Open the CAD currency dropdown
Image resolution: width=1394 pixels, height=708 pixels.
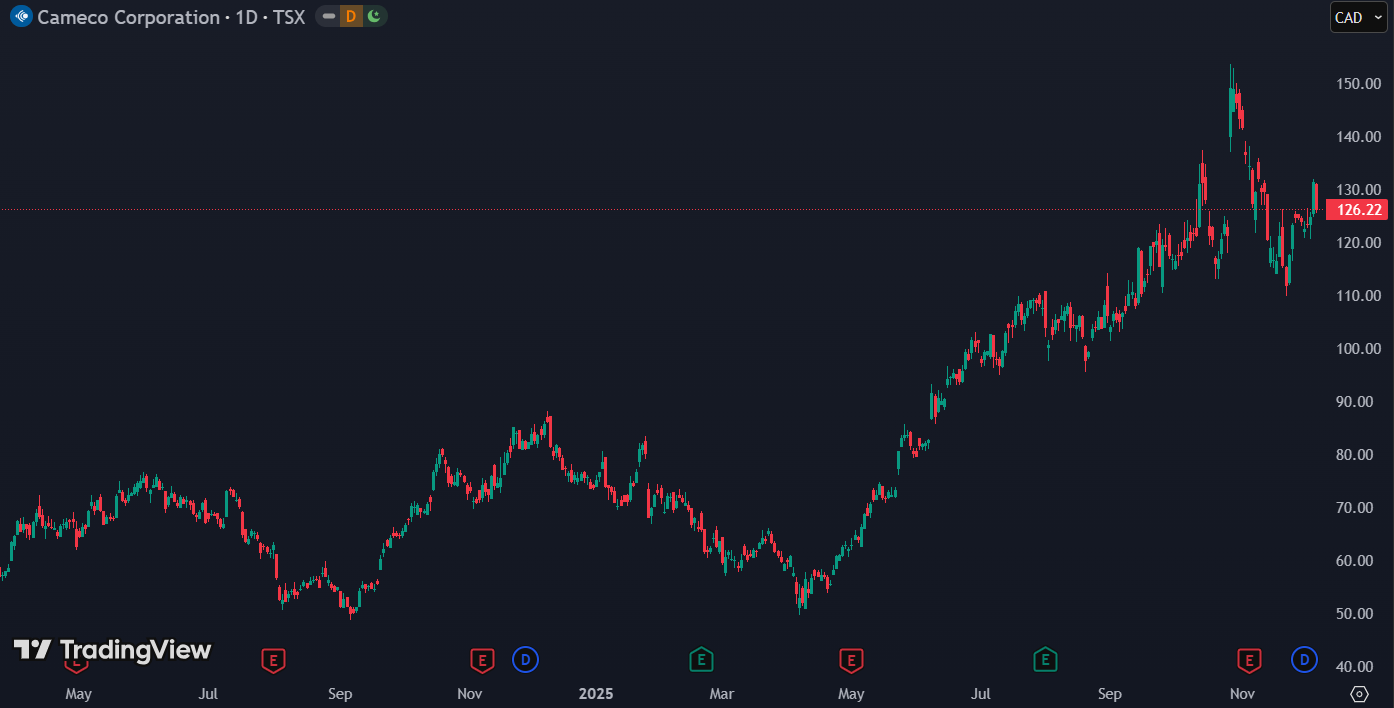pyautogui.click(x=1358, y=17)
